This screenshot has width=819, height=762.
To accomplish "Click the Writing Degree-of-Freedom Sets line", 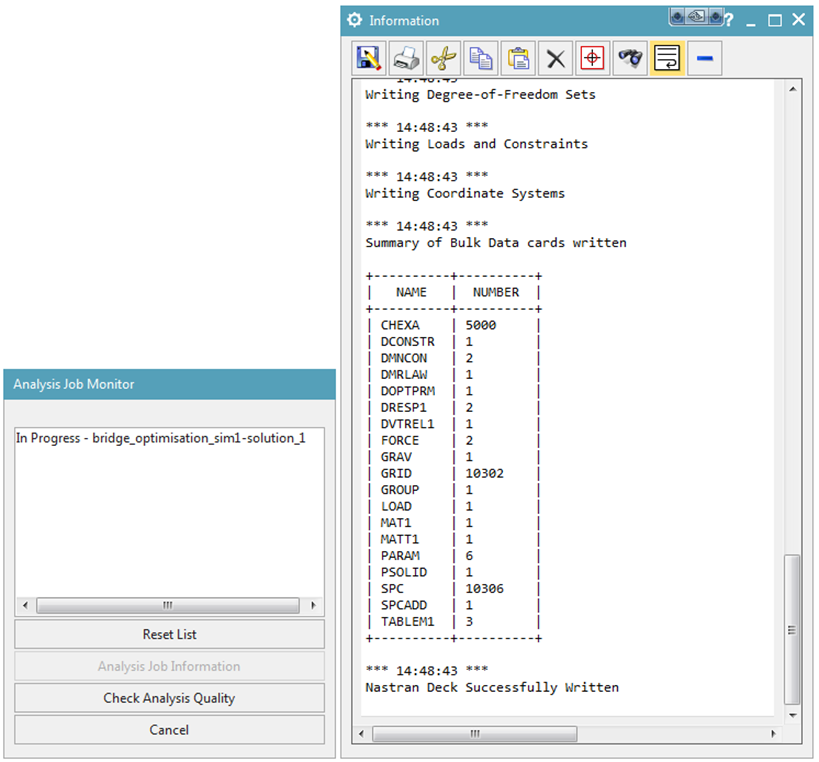I will pos(480,95).
